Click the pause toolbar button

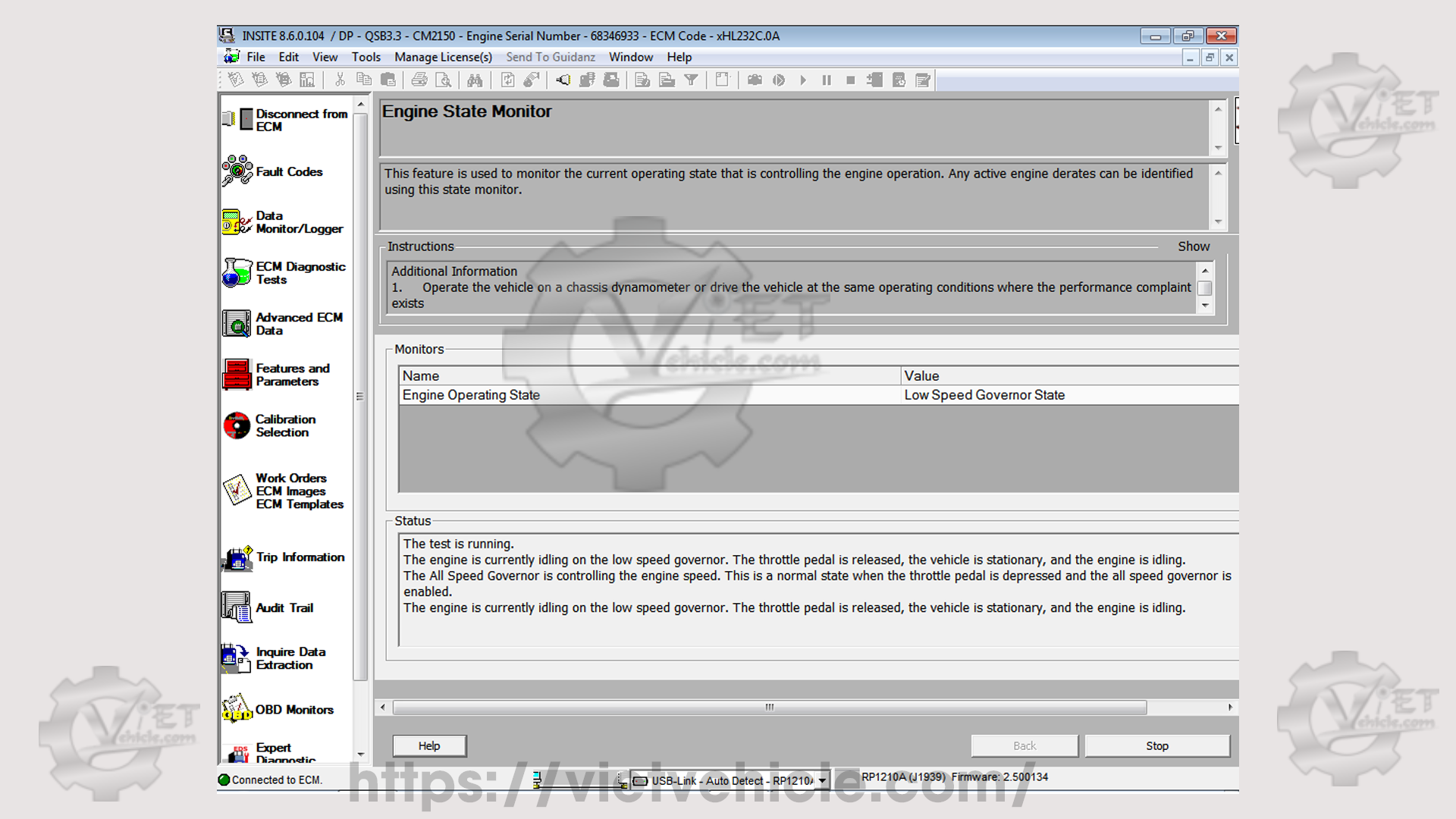click(x=827, y=80)
